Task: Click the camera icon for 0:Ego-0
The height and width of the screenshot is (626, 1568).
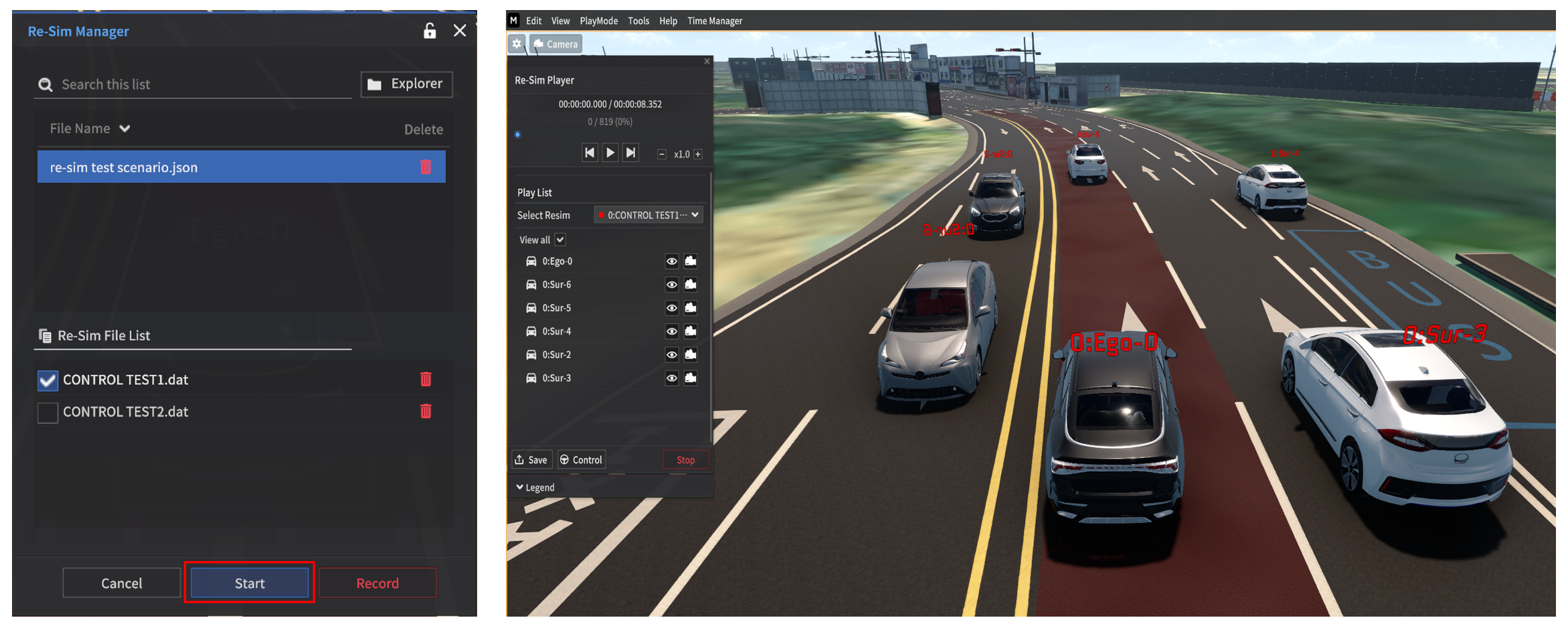Action: [x=691, y=261]
